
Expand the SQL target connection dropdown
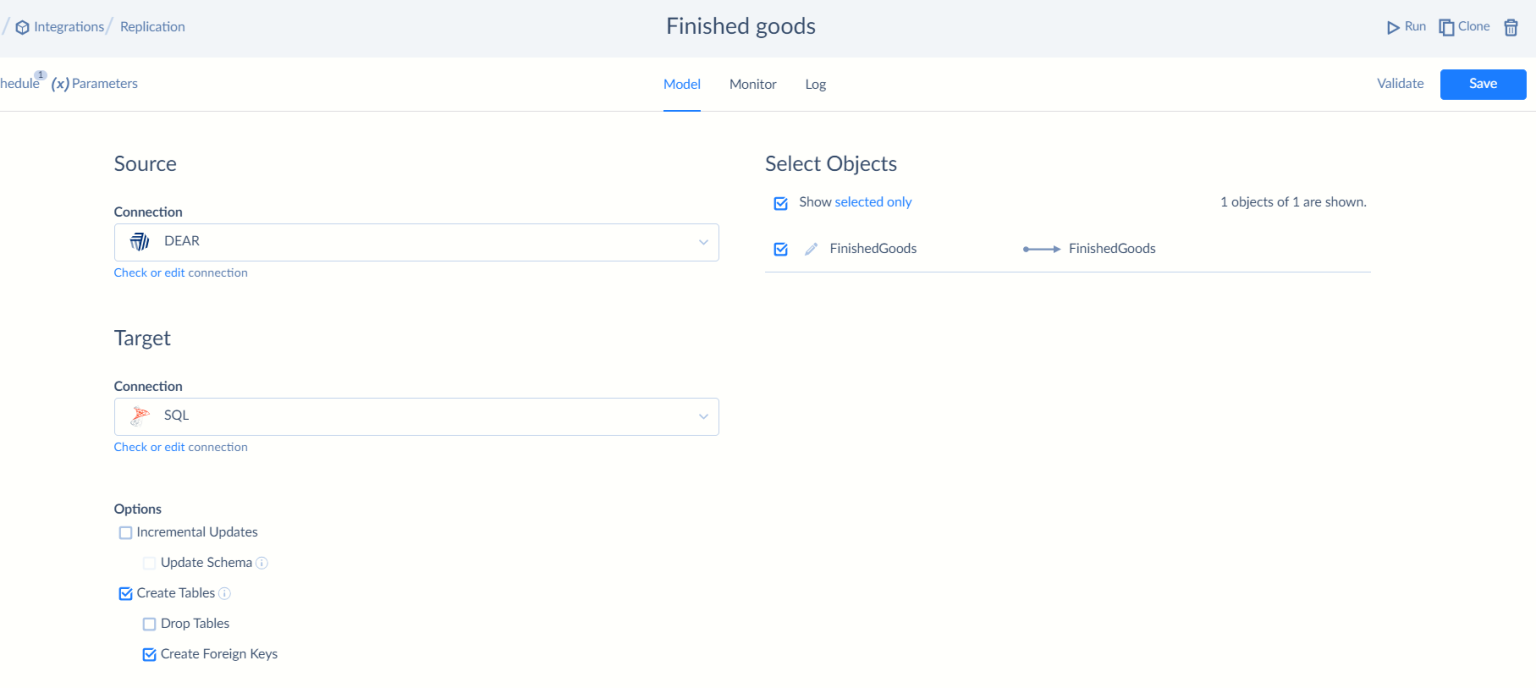click(x=703, y=416)
